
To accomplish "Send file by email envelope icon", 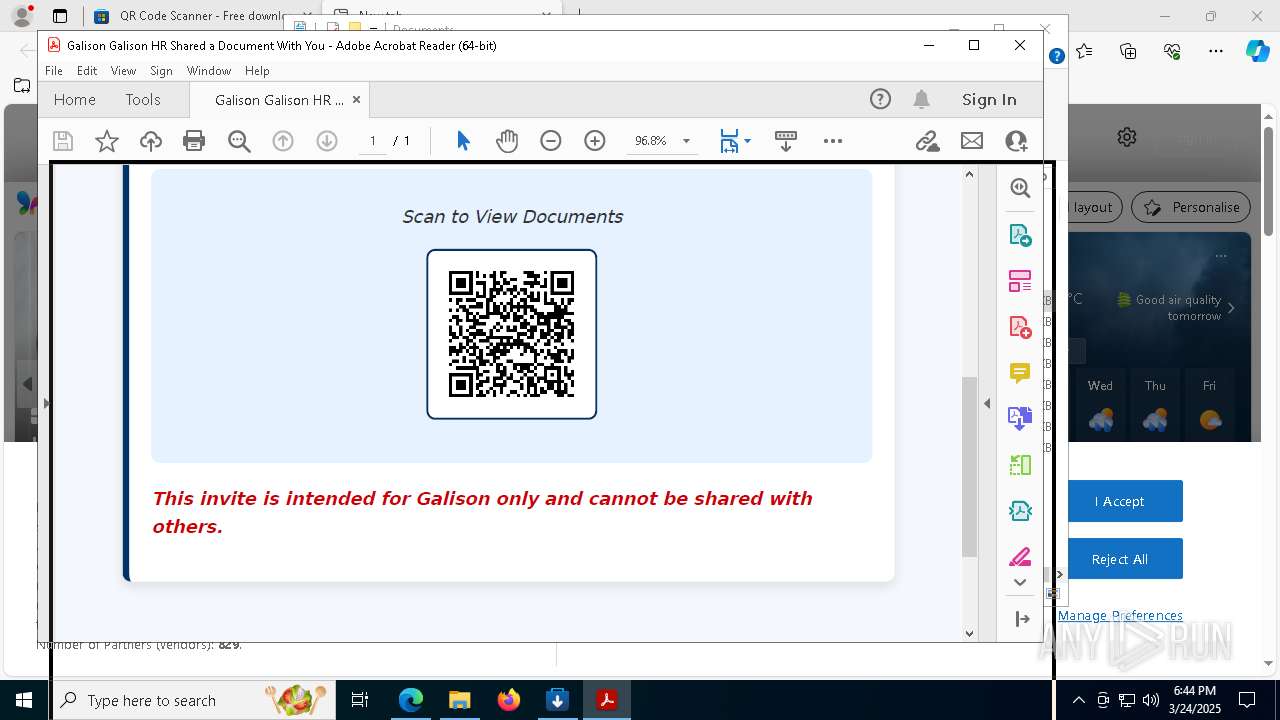I will 972,141.
